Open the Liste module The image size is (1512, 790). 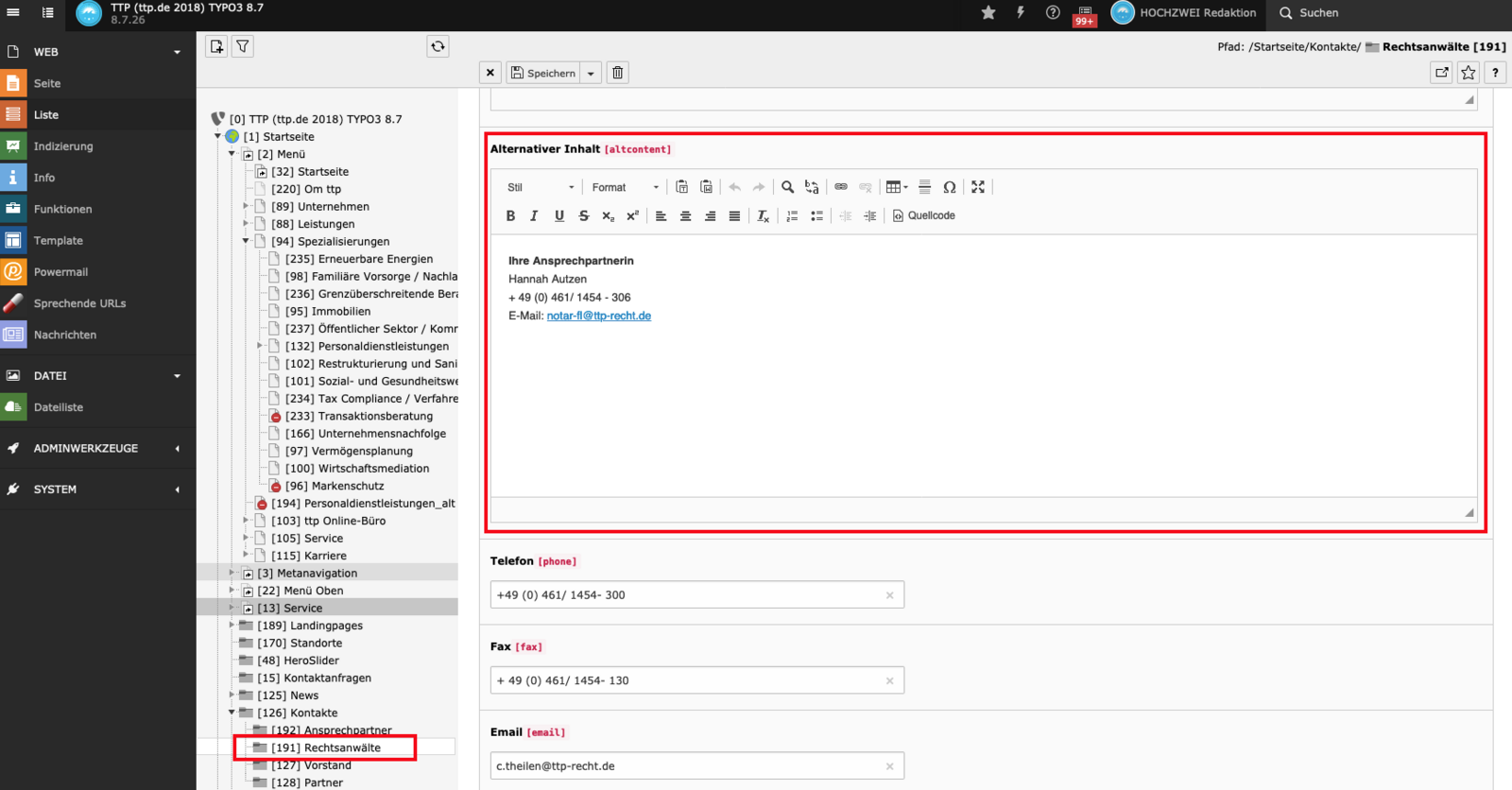coord(46,114)
